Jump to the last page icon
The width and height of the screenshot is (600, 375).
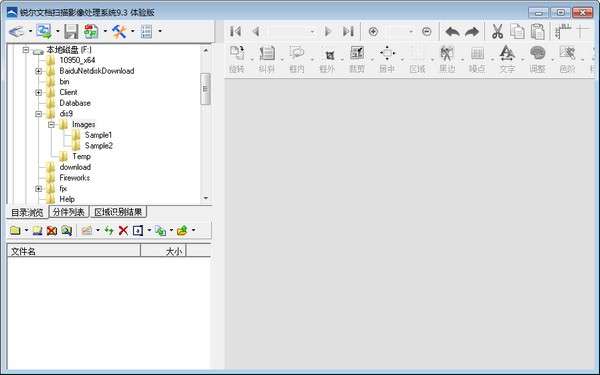tap(348, 31)
